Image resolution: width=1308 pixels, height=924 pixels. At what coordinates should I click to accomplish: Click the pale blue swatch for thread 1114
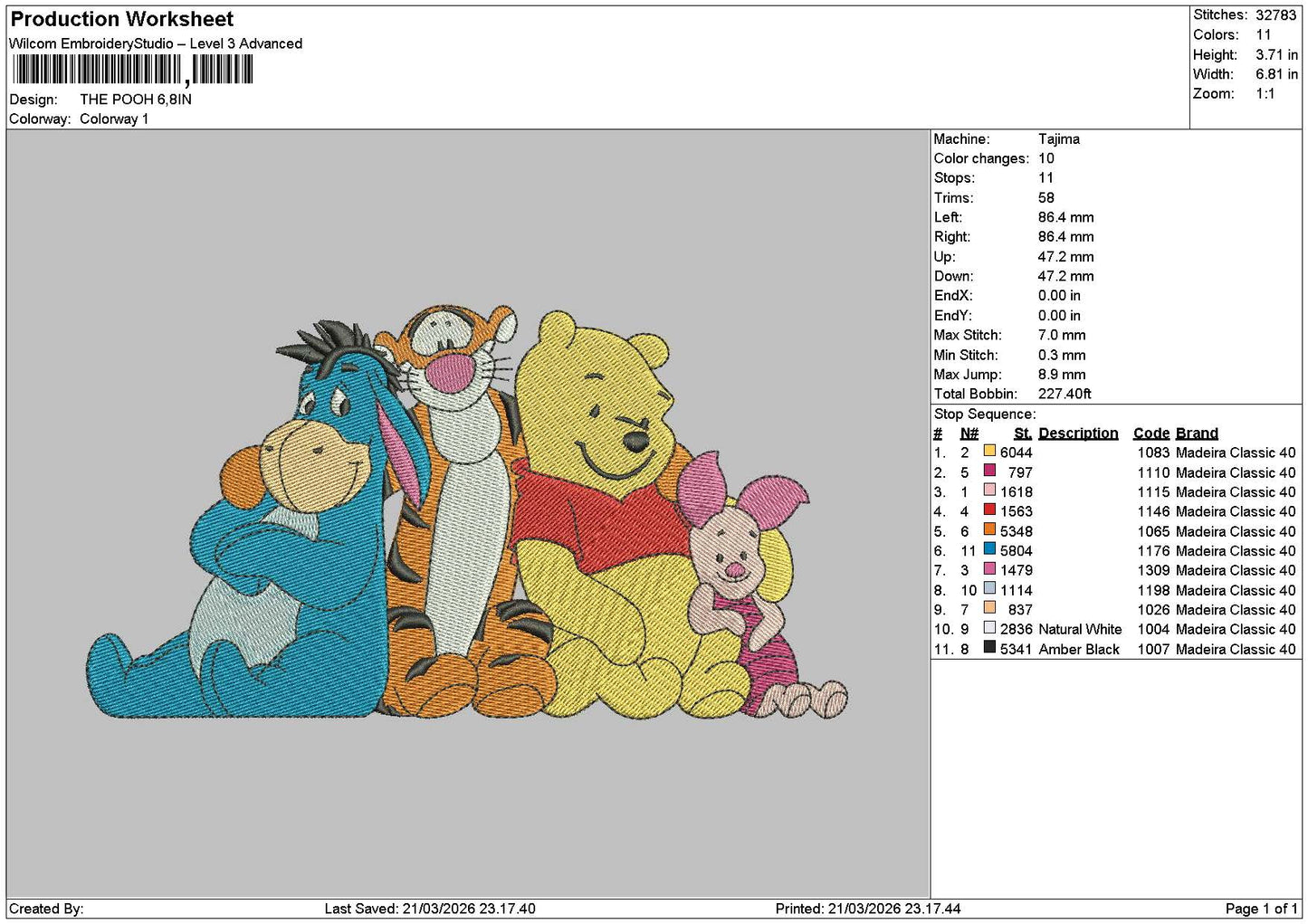tap(989, 589)
